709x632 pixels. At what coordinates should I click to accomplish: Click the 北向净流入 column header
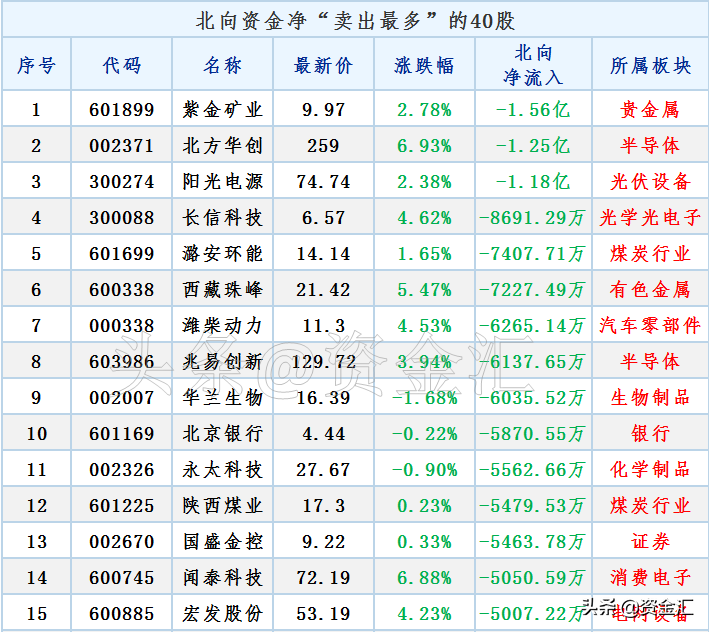pyautogui.click(x=534, y=65)
